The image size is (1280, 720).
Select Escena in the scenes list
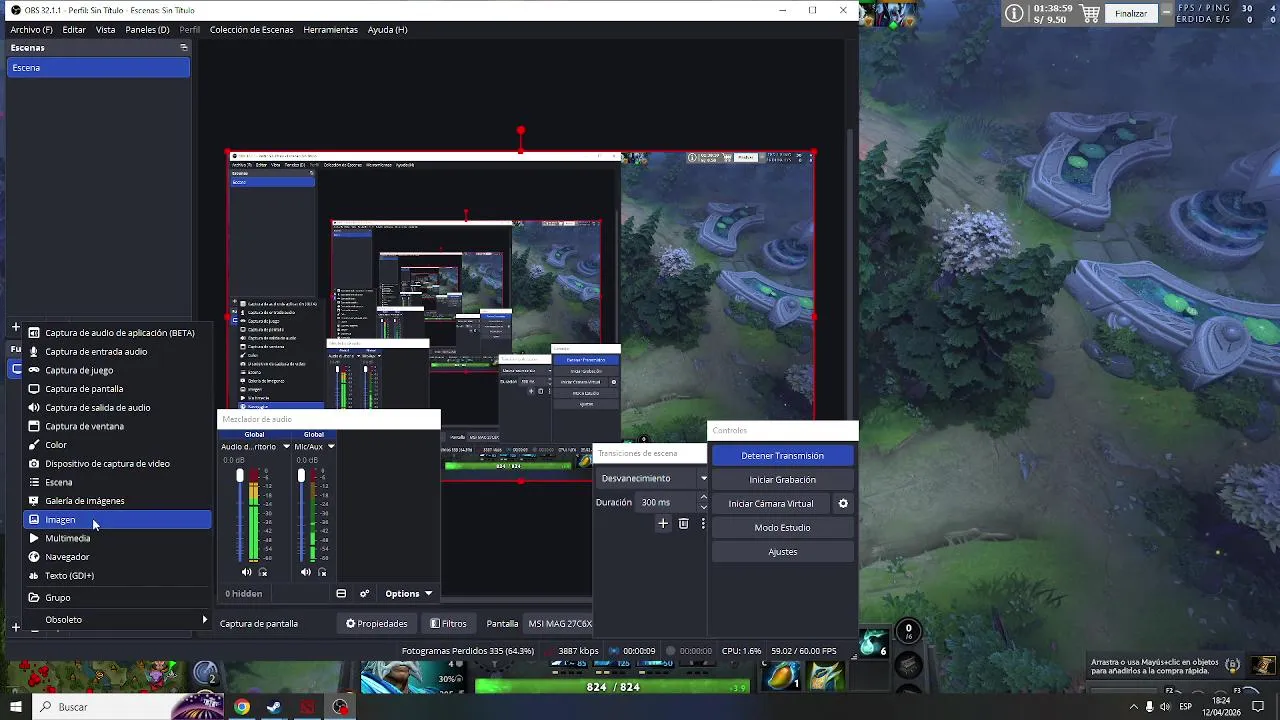coord(98,68)
